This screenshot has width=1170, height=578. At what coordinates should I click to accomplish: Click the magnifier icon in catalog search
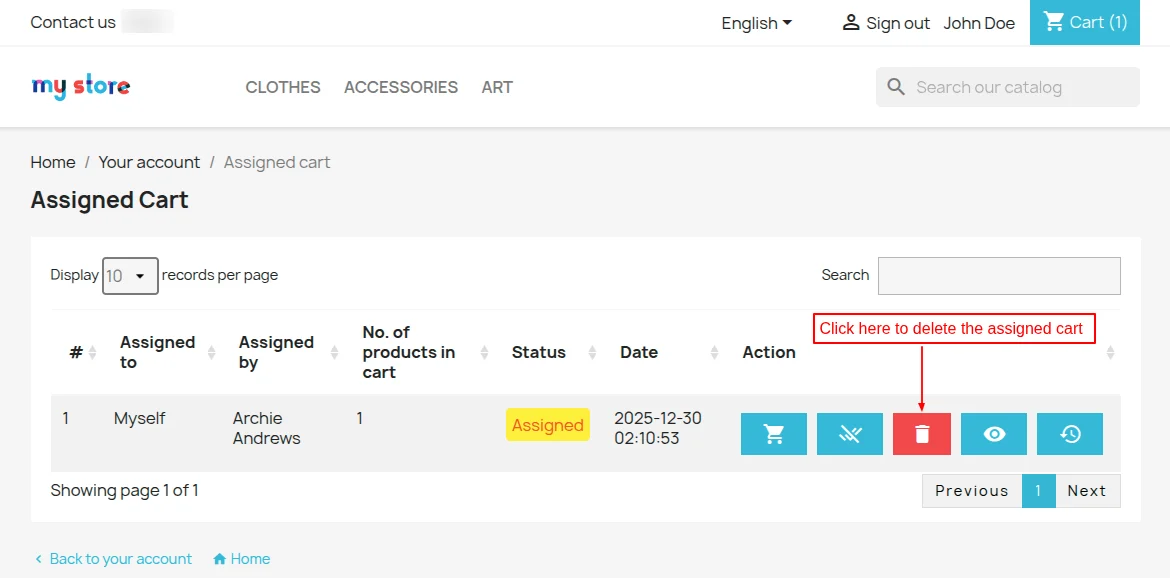896,87
